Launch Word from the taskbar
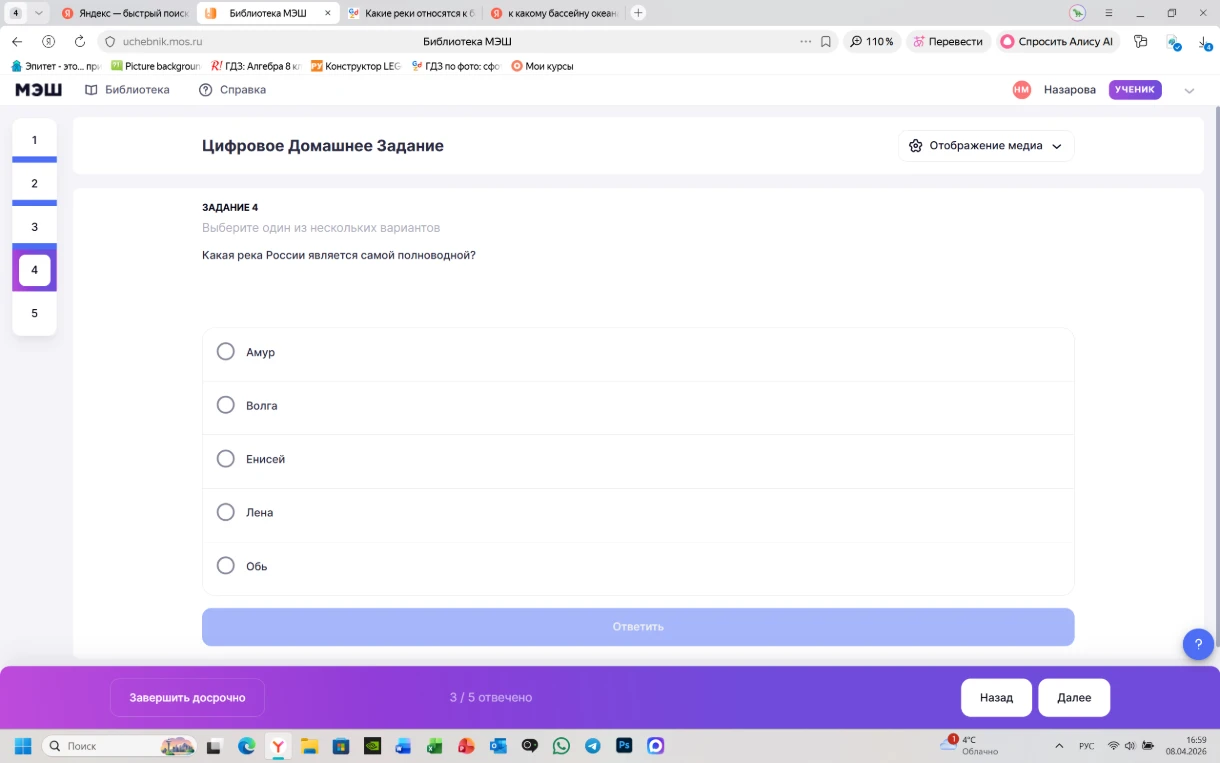Image resolution: width=1220 pixels, height=763 pixels. [x=403, y=746]
